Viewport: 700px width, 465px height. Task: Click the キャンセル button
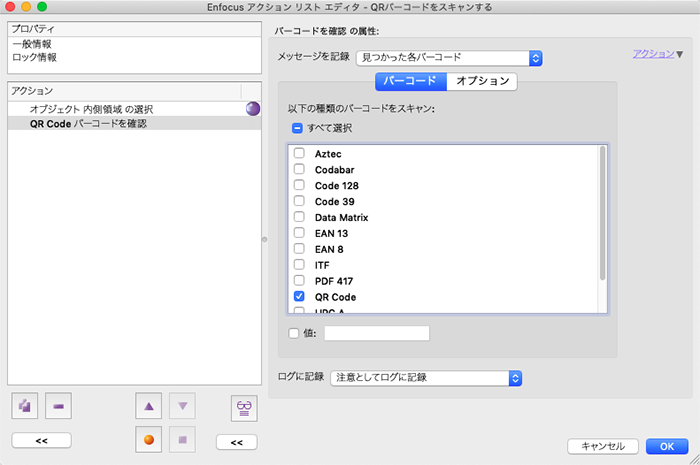coord(603,446)
